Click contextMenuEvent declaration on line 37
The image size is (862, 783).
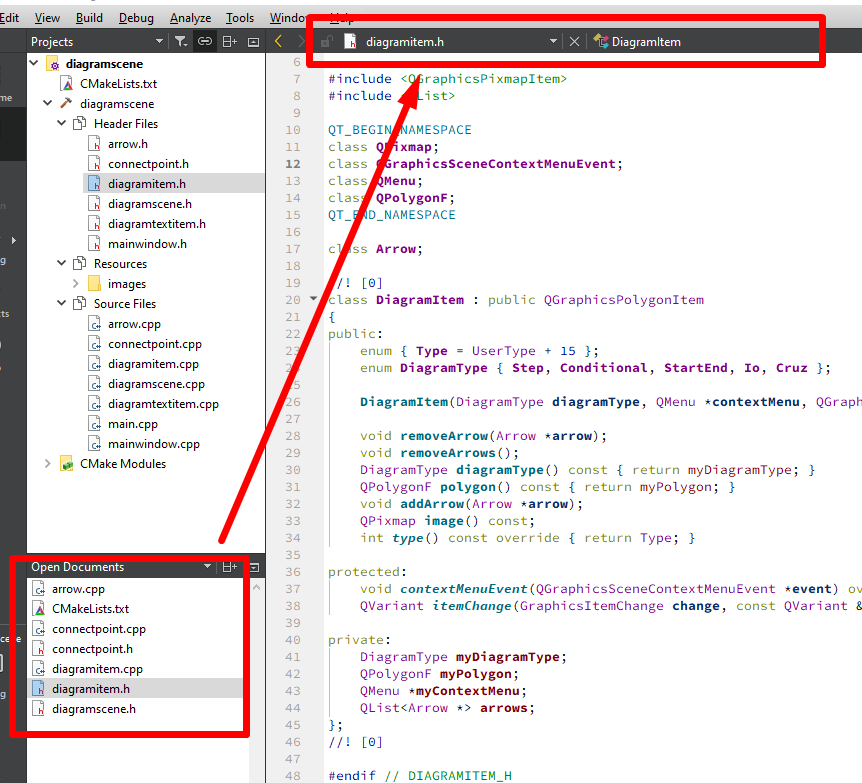click(463, 589)
